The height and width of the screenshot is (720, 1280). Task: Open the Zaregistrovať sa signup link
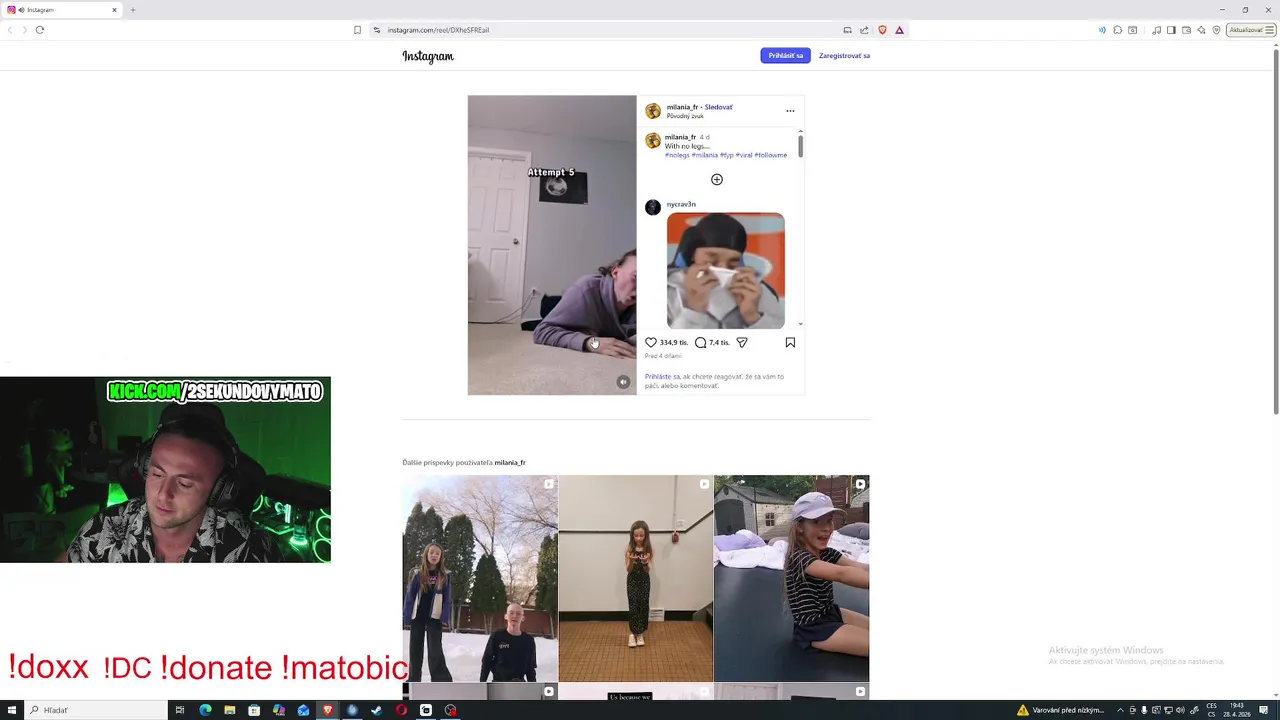tap(844, 55)
